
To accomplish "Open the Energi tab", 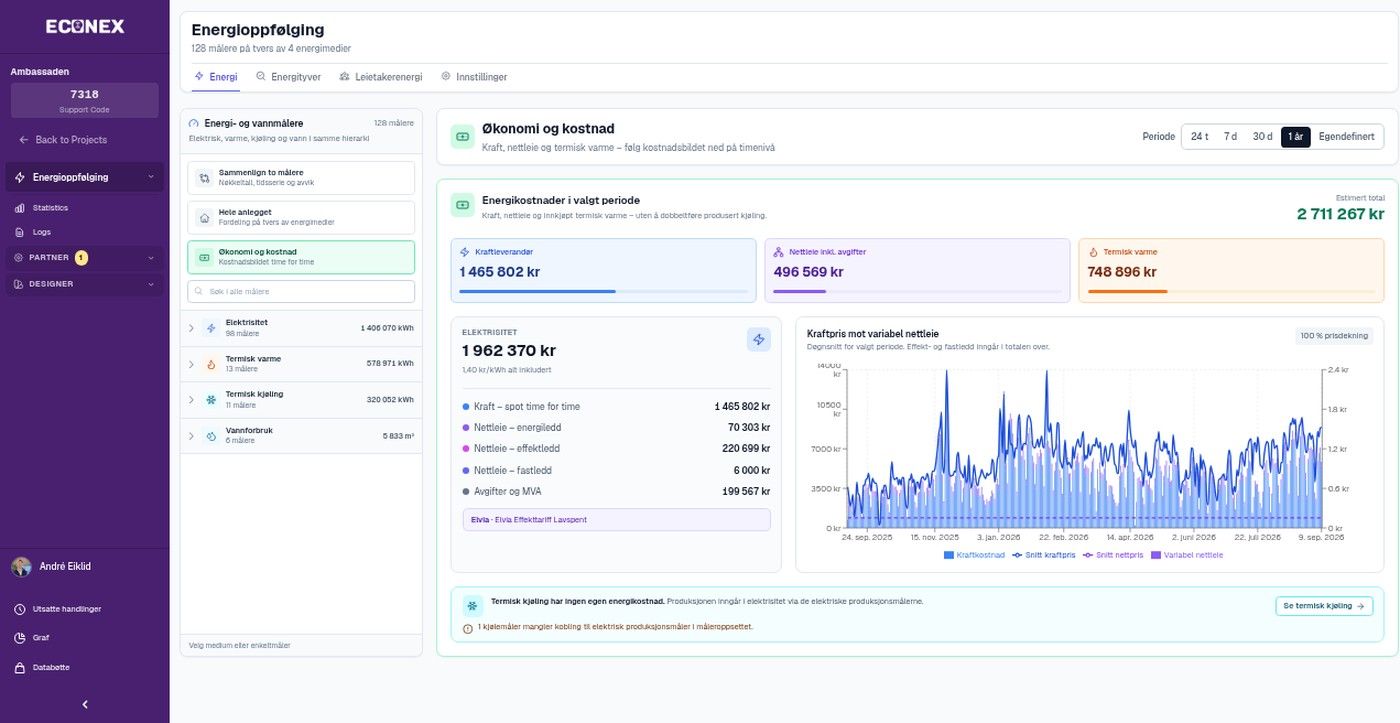I will pos(216,76).
